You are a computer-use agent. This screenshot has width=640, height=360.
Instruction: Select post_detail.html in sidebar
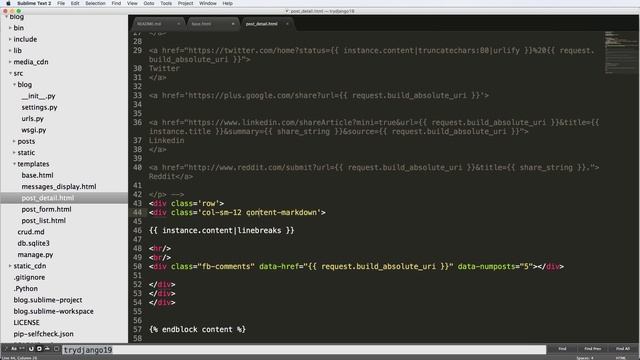(48, 198)
